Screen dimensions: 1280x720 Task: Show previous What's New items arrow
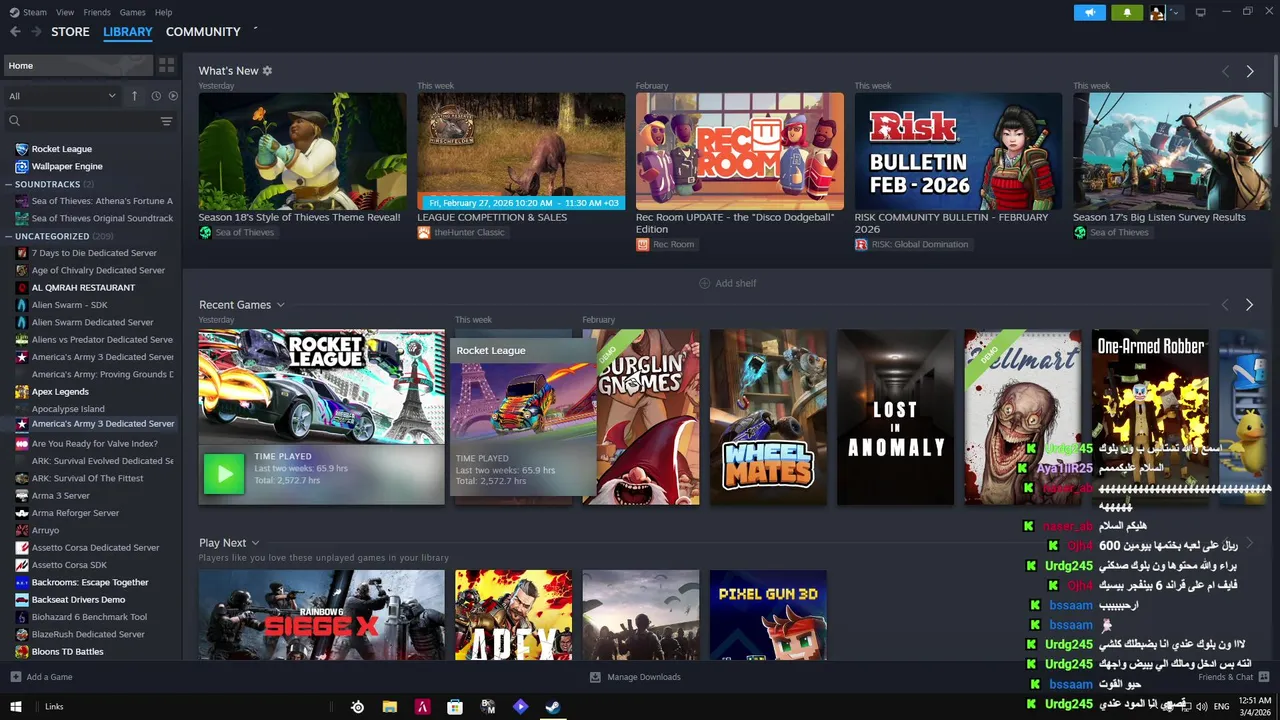(1225, 71)
